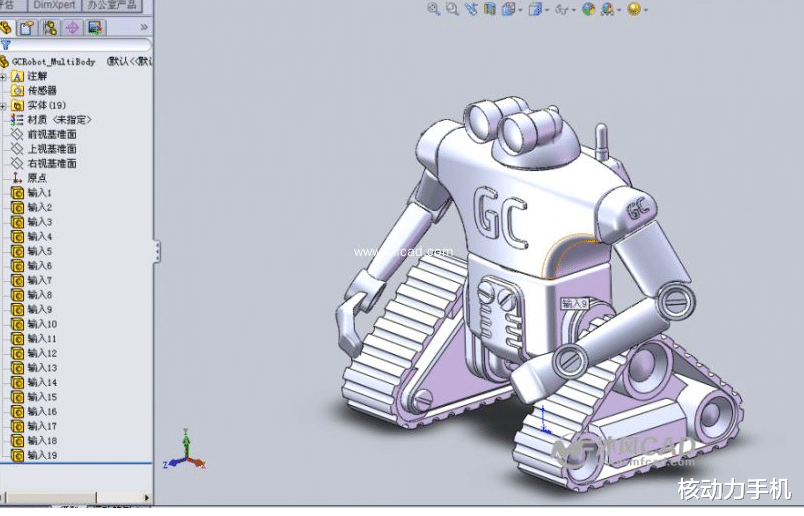Click the Display Style cube icon
The height and width of the screenshot is (516, 804).
coord(535,9)
